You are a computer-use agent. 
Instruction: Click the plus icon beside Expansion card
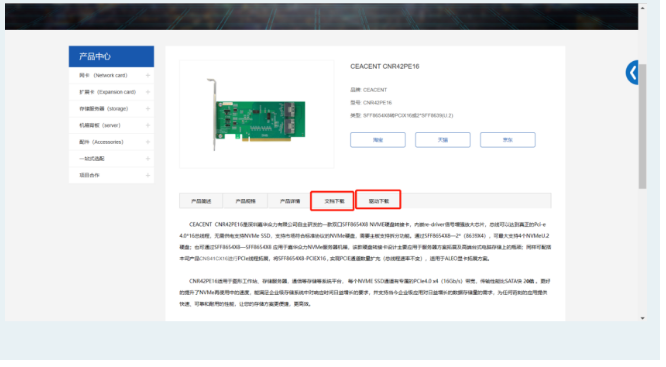(148, 92)
